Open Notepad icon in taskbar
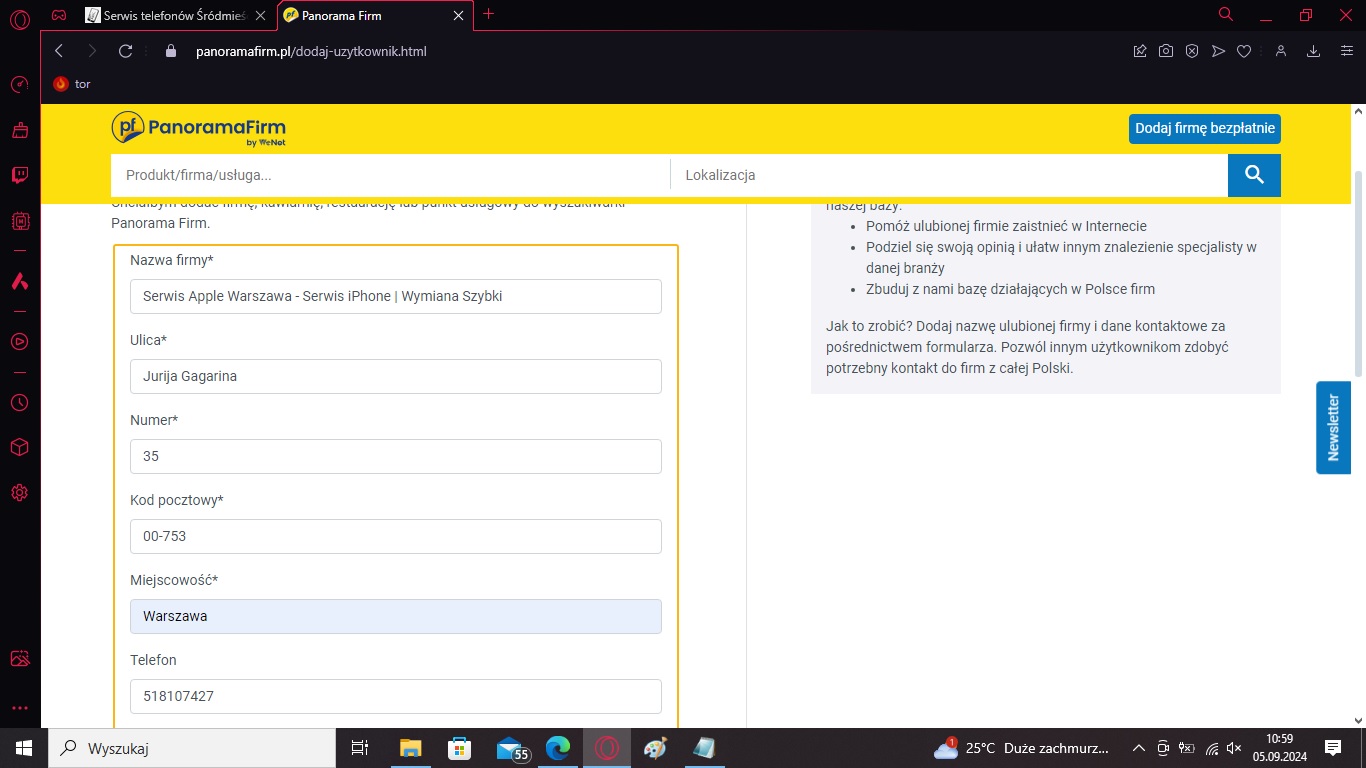The image size is (1366, 768). click(704, 748)
